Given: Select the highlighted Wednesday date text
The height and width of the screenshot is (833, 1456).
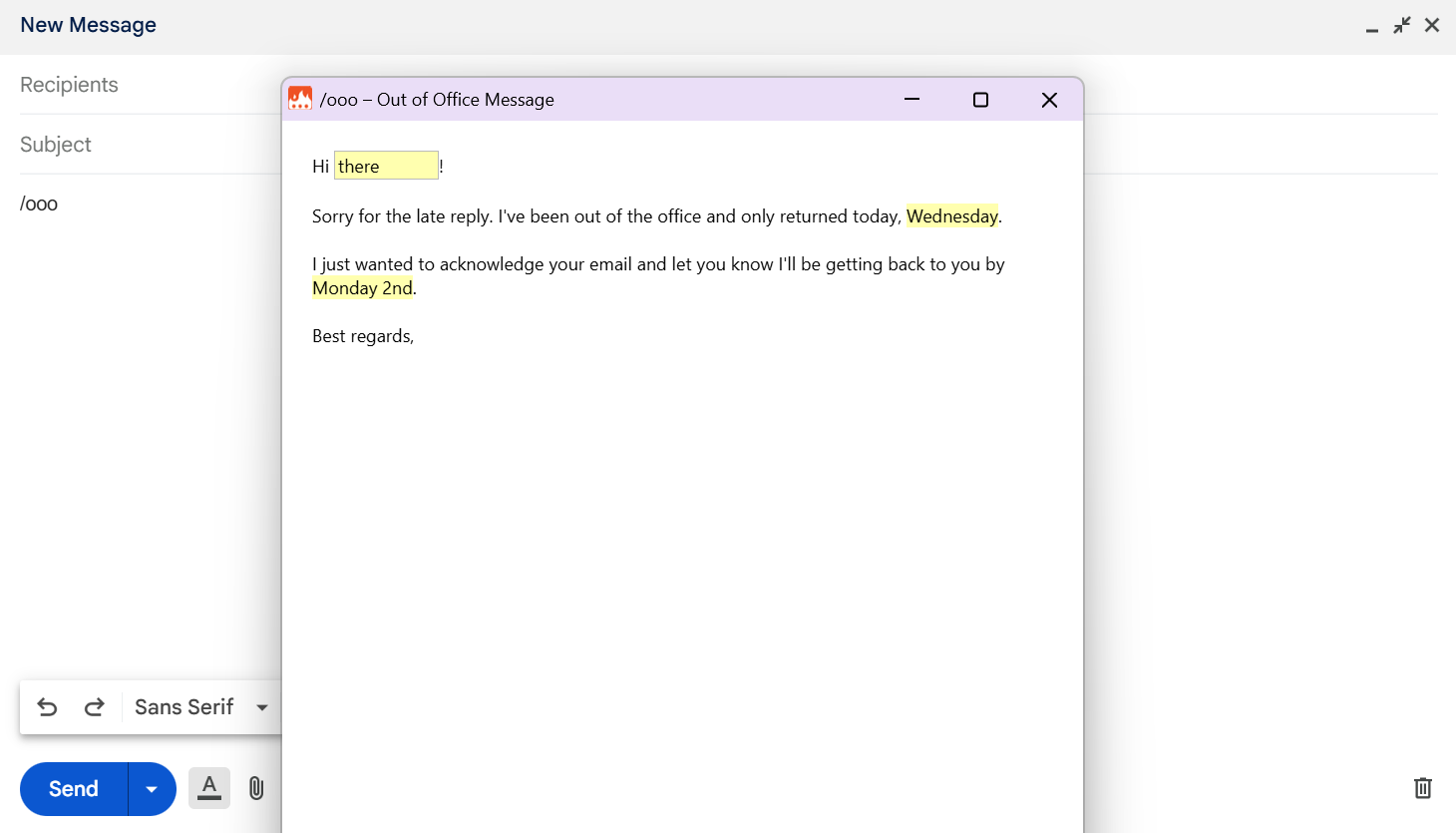Looking at the screenshot, I should point(951,216).
